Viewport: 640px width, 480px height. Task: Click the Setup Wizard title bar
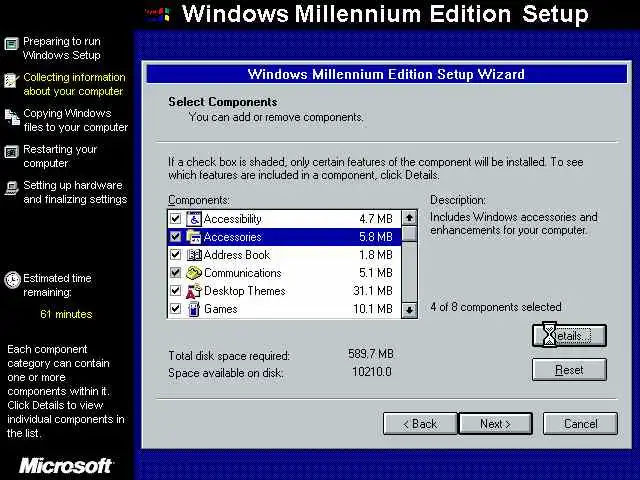(387, 74)
